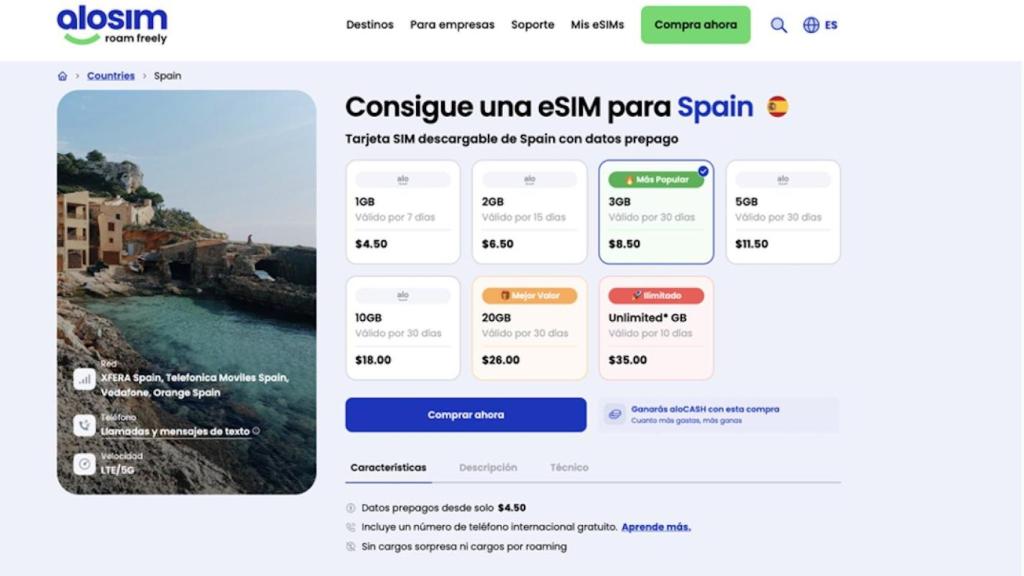Show info for Llamadas y mensajes de texto
The image size is (1024, 576).
256,431
